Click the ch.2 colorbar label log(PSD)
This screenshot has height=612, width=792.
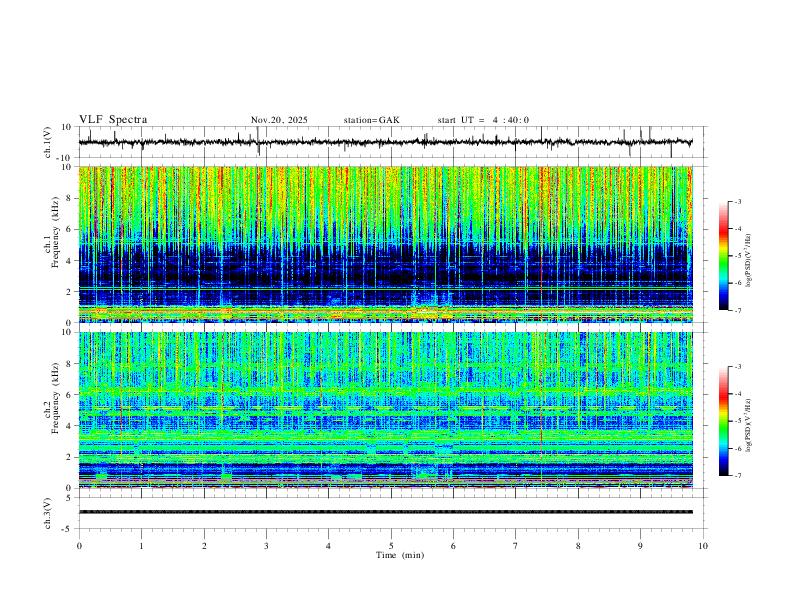[x=749, y=425]
